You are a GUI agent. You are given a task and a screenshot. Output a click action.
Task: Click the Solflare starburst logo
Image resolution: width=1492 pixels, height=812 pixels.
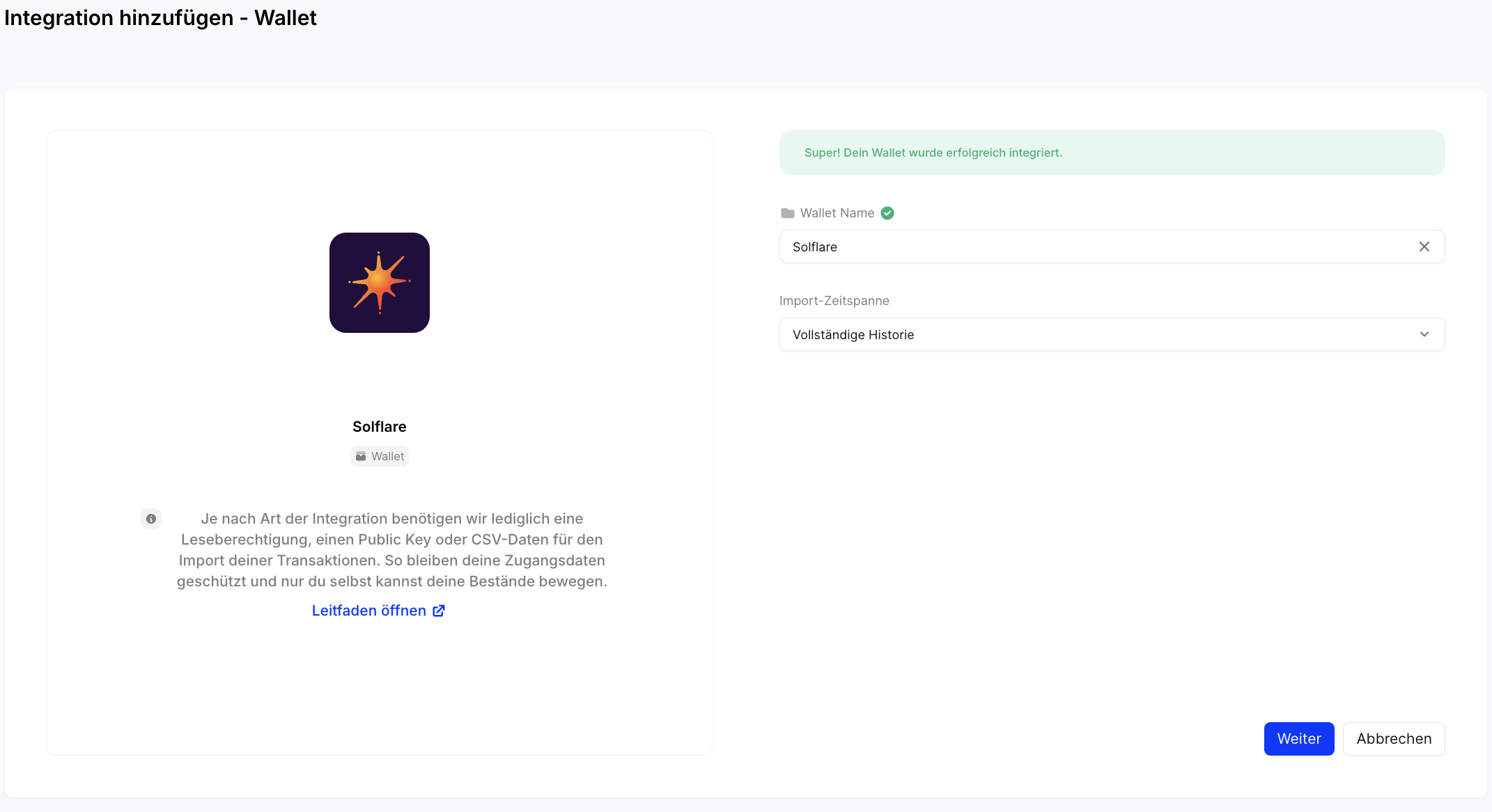point(380,283)
